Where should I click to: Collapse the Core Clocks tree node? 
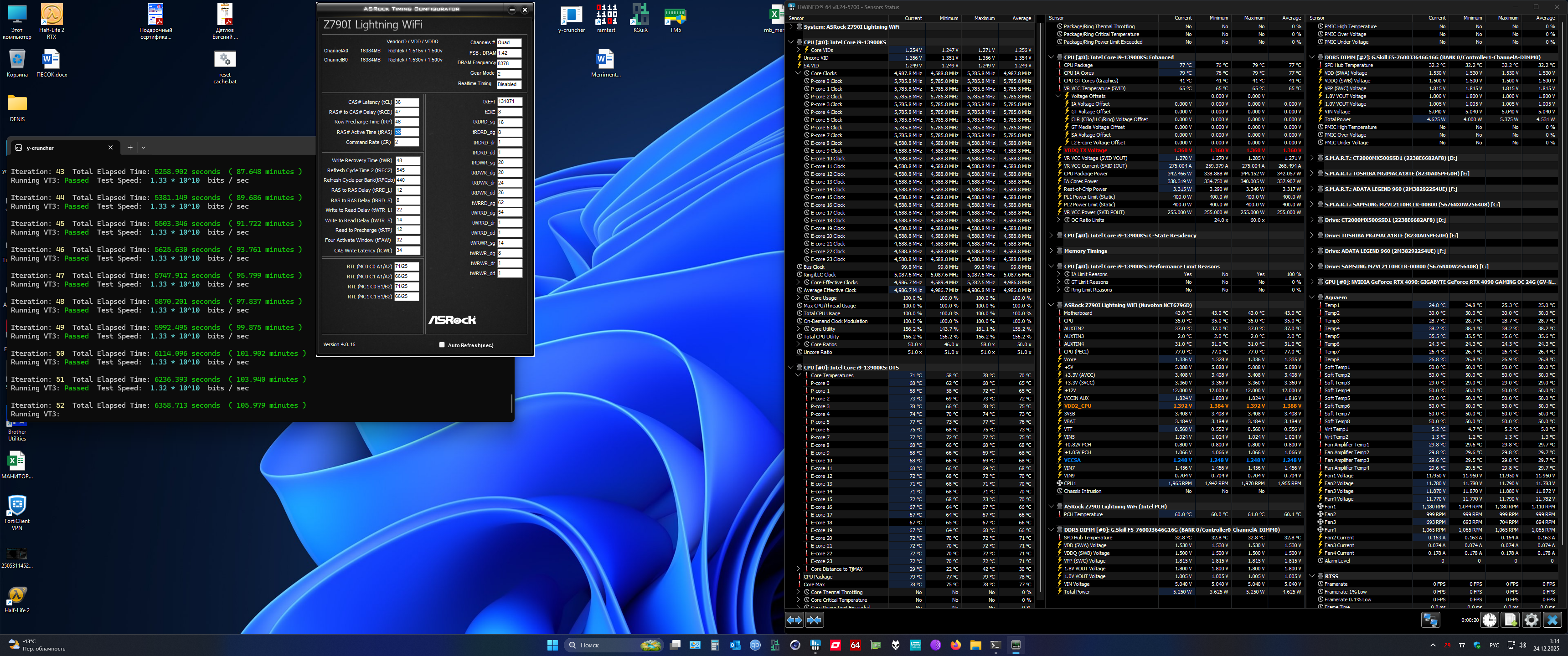coord(799,73)
